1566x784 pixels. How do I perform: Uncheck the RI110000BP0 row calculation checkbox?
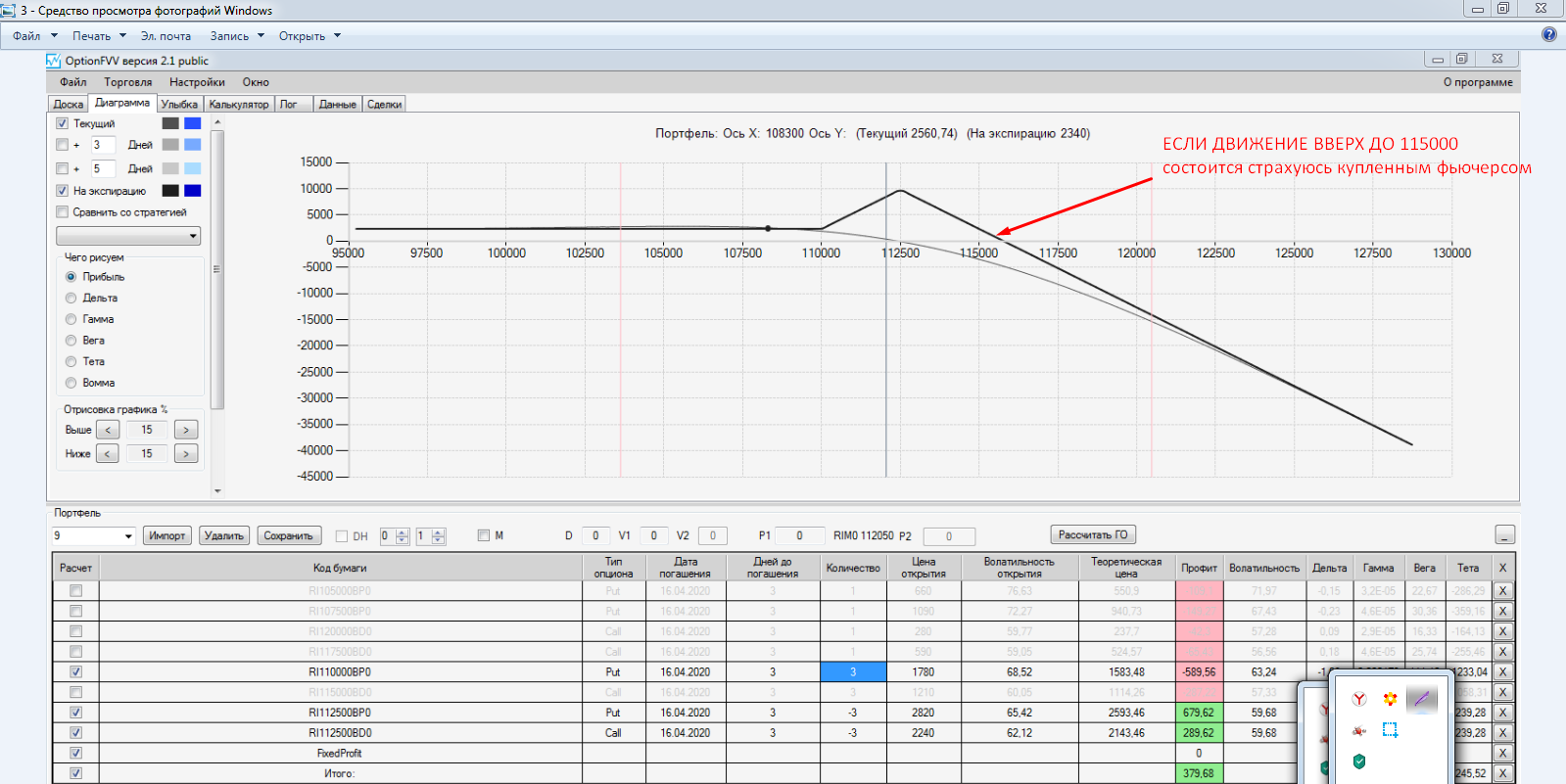[x=76, y=672]
